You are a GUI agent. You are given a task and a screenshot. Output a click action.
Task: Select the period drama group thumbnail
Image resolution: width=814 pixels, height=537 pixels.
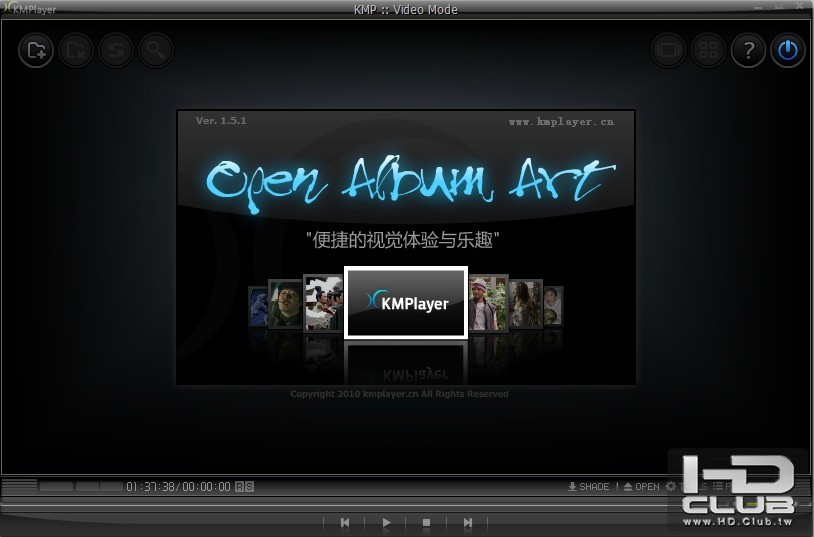point(323,303)
